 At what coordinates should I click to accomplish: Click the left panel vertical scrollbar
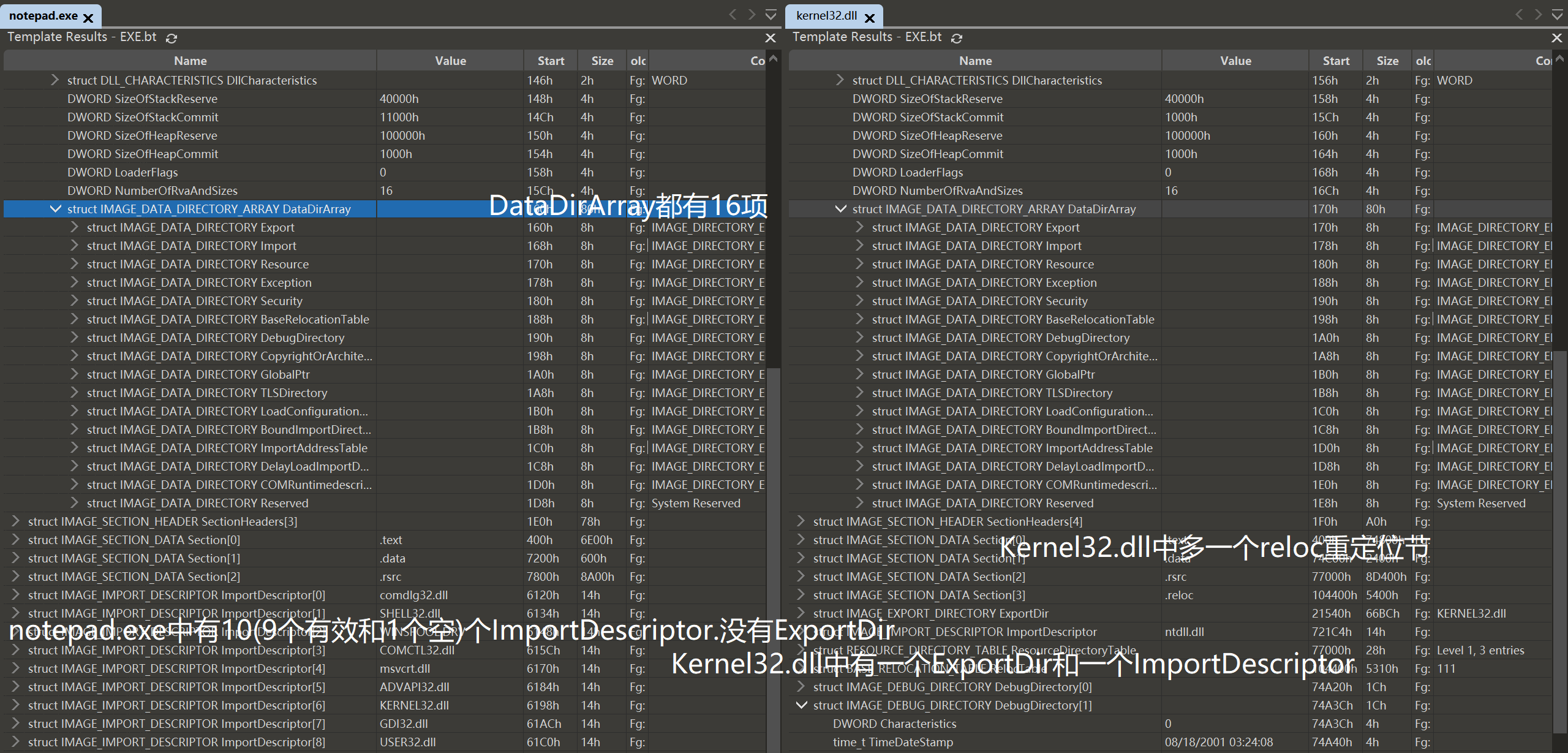pyautogui.click(x=774, y=490)
